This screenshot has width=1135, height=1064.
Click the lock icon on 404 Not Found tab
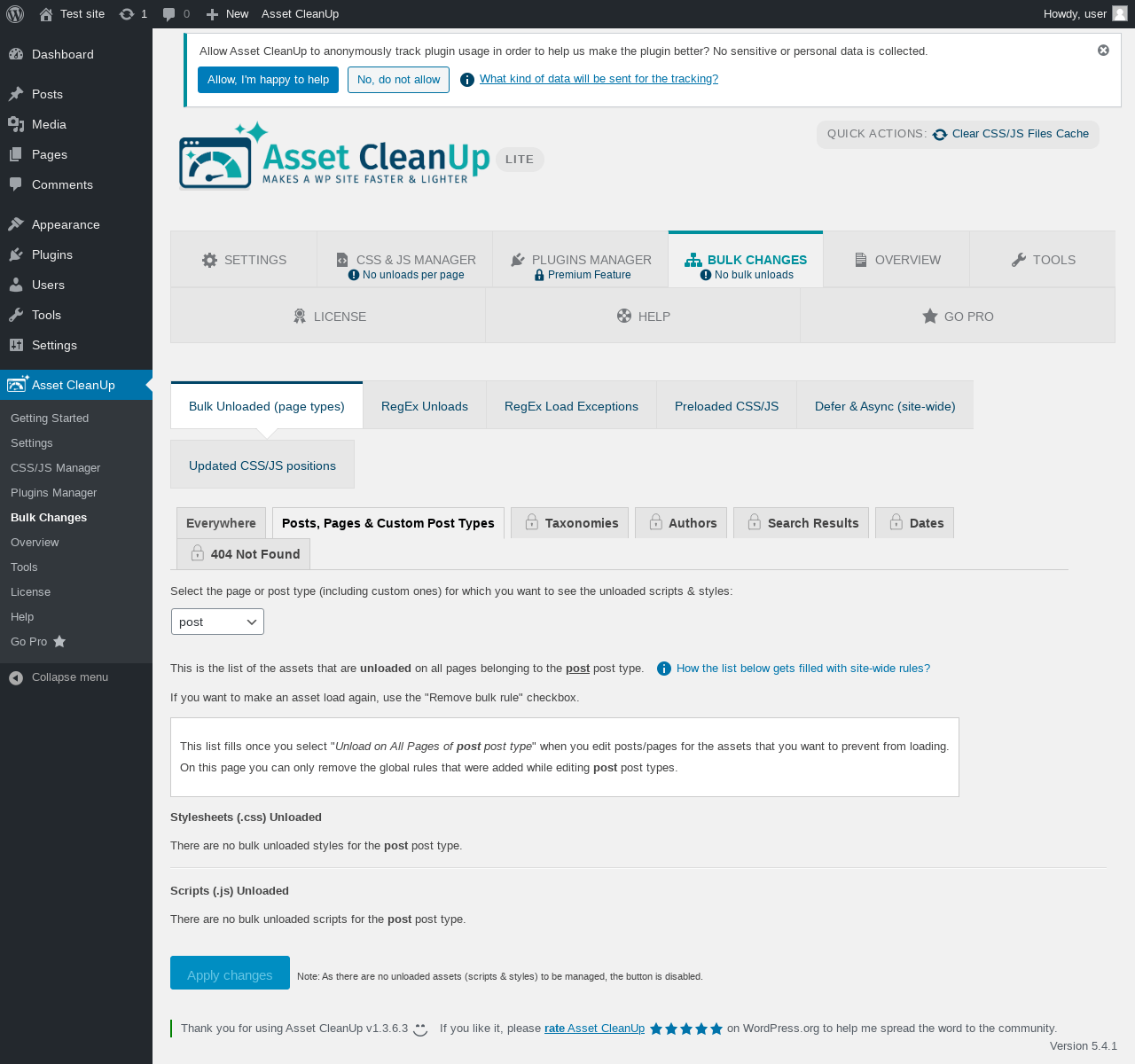coord(198,553)
